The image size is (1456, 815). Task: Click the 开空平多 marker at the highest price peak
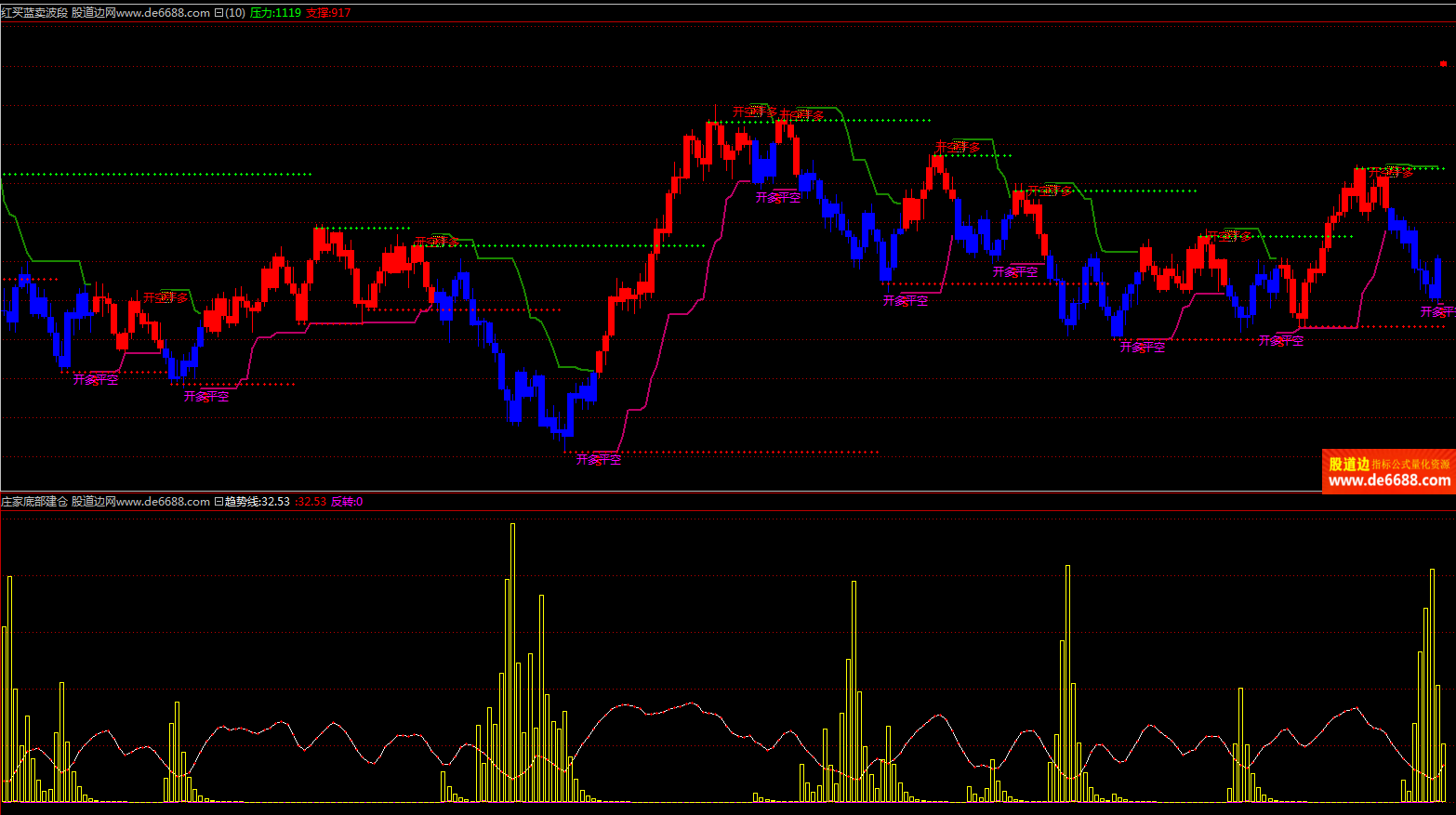755,112
